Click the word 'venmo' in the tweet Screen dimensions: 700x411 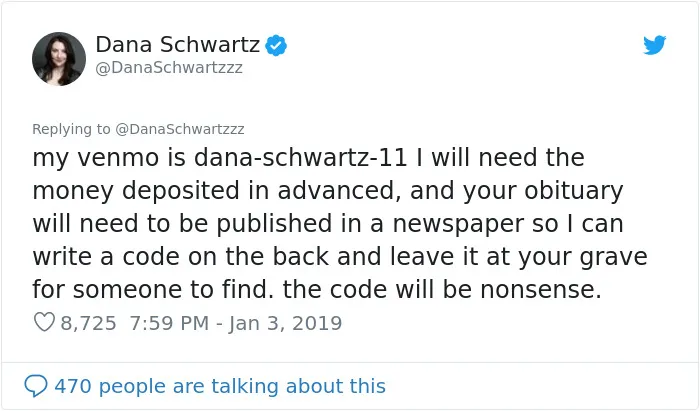(x=118, y=158)
